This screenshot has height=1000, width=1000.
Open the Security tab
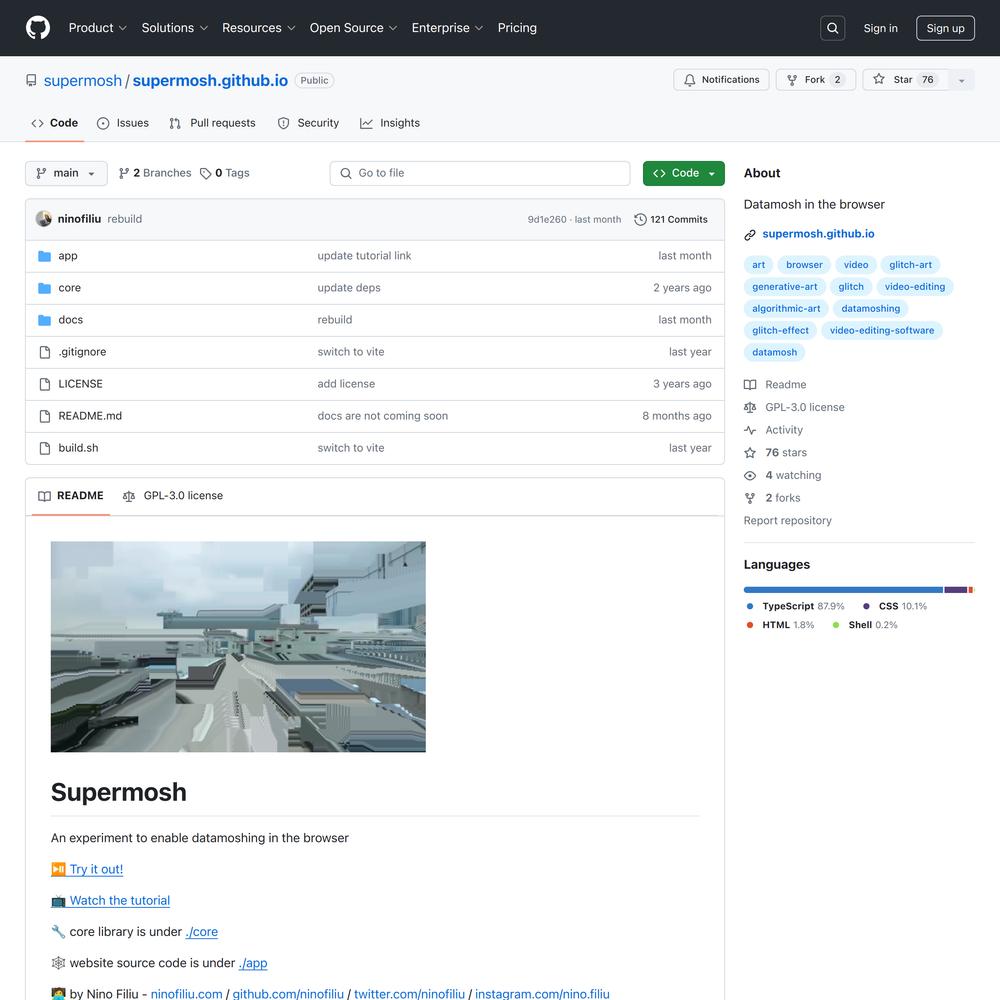coord(309,123)
